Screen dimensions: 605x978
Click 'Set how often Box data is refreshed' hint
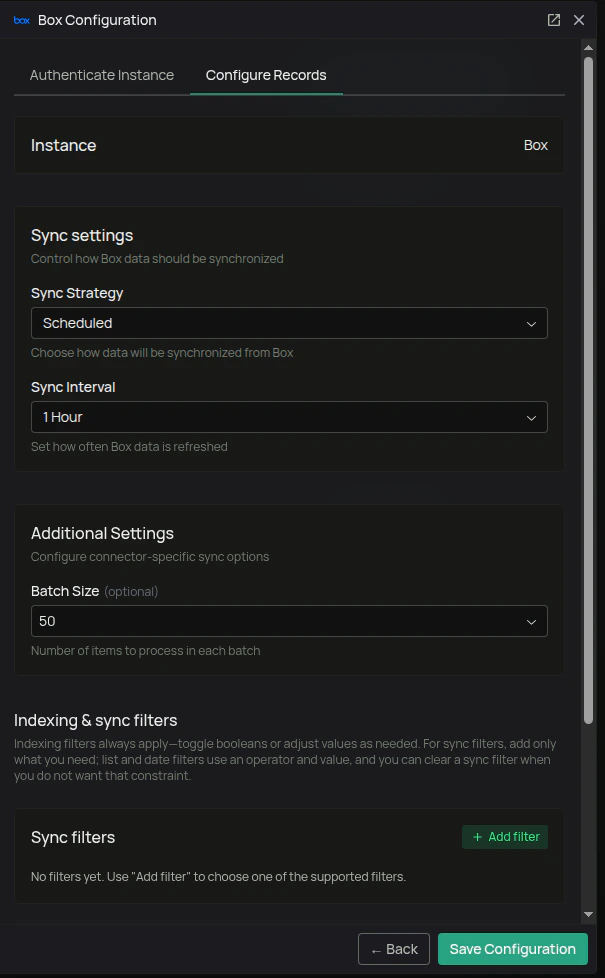[x=129, y=447]
